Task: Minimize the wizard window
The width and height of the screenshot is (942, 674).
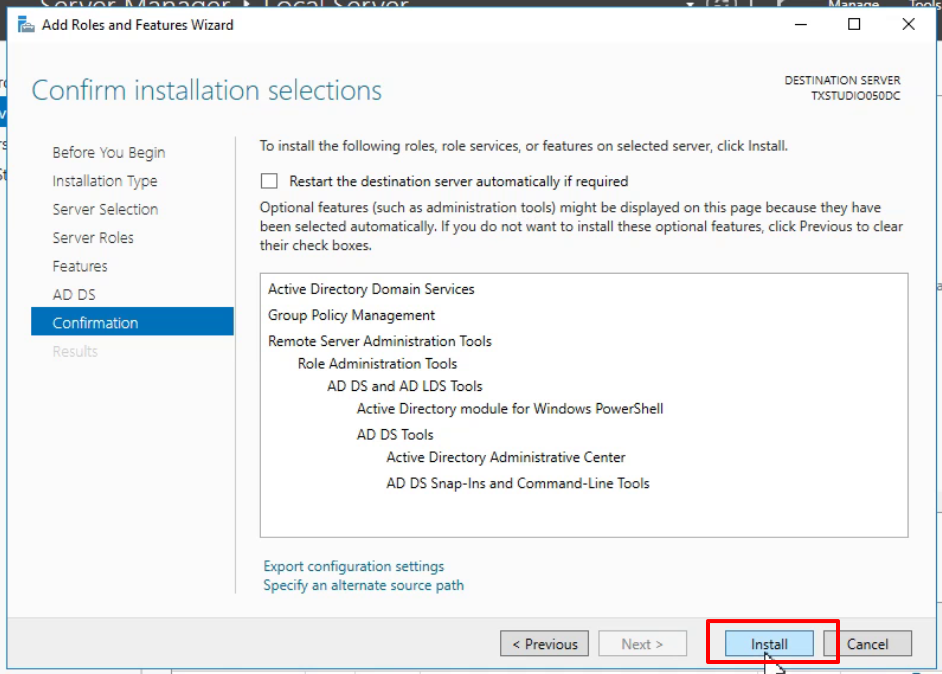Action: click(x=801, y=25)
